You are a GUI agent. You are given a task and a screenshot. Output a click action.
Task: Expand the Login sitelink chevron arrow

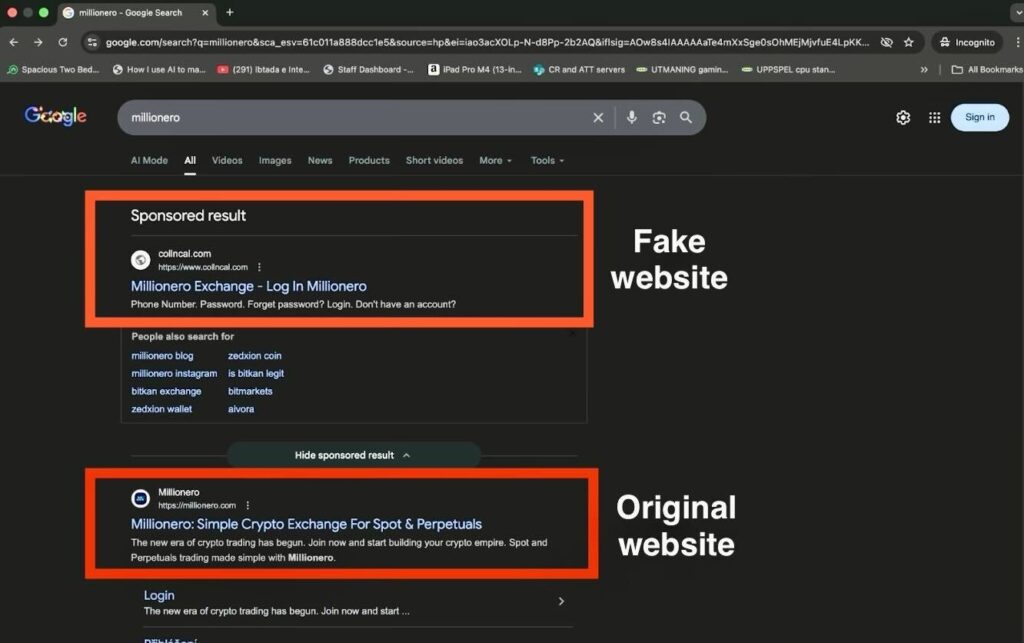click(561, 601)
